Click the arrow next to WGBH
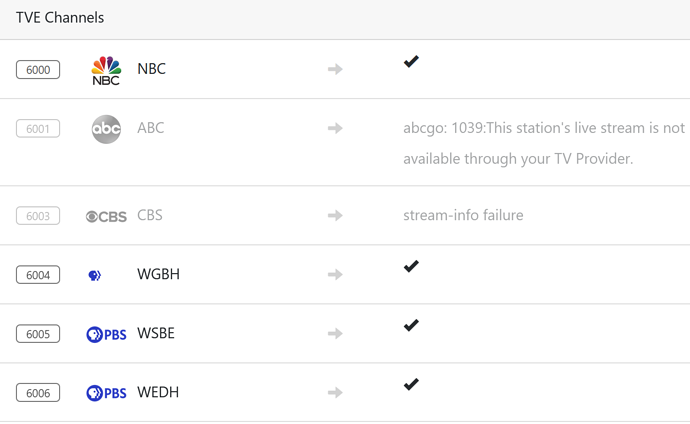690x424 pixels. (335, 274)
